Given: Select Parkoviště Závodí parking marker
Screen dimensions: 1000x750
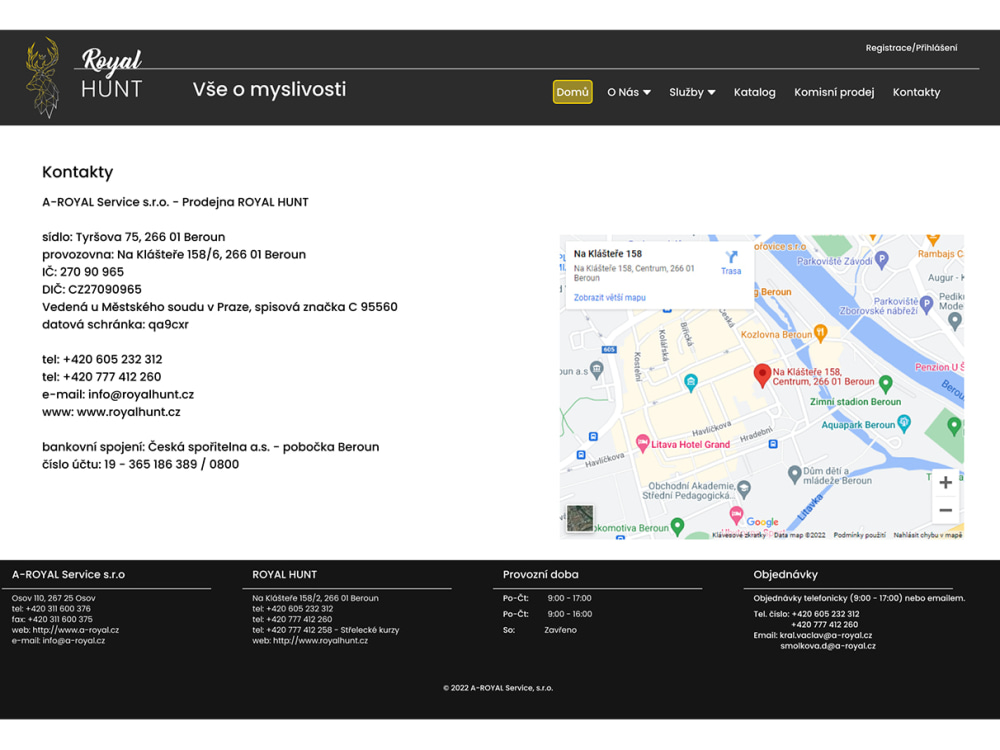Looking at the screenshot, I should tap(881, 260).
